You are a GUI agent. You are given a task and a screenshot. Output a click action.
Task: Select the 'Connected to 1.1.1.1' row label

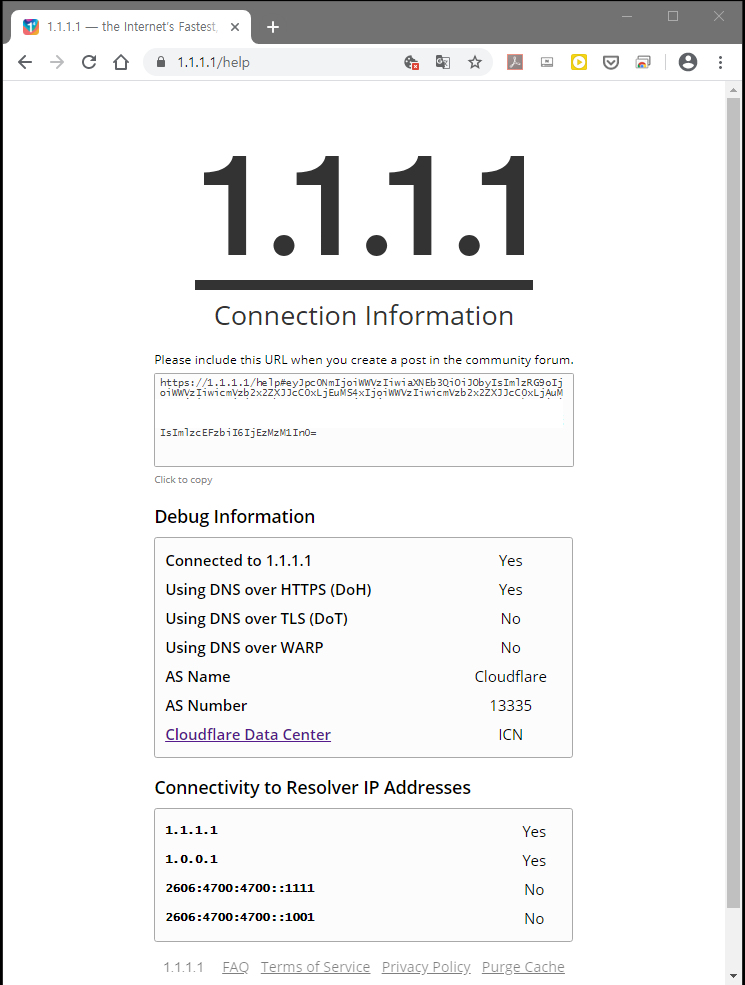[238, 560]
